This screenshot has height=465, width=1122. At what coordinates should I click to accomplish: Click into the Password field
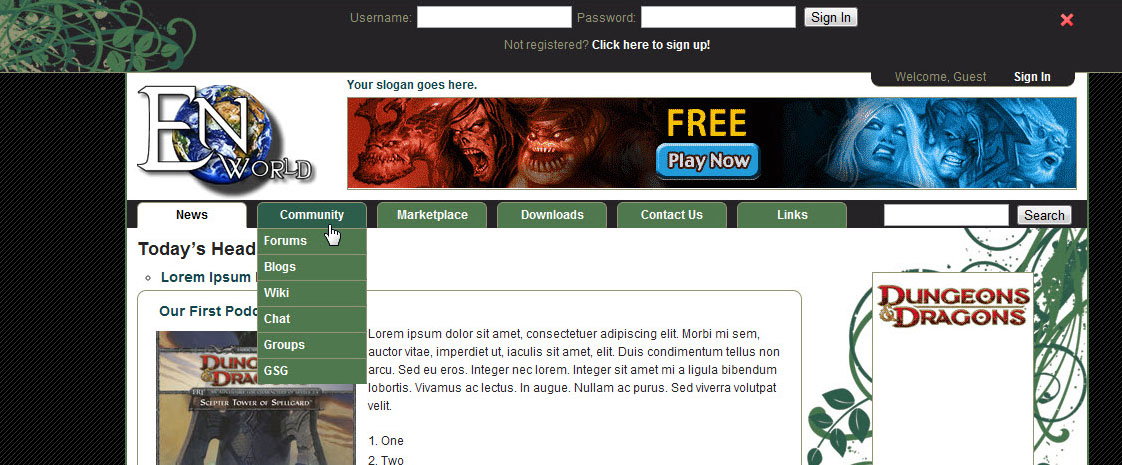(x=718, y=17)
